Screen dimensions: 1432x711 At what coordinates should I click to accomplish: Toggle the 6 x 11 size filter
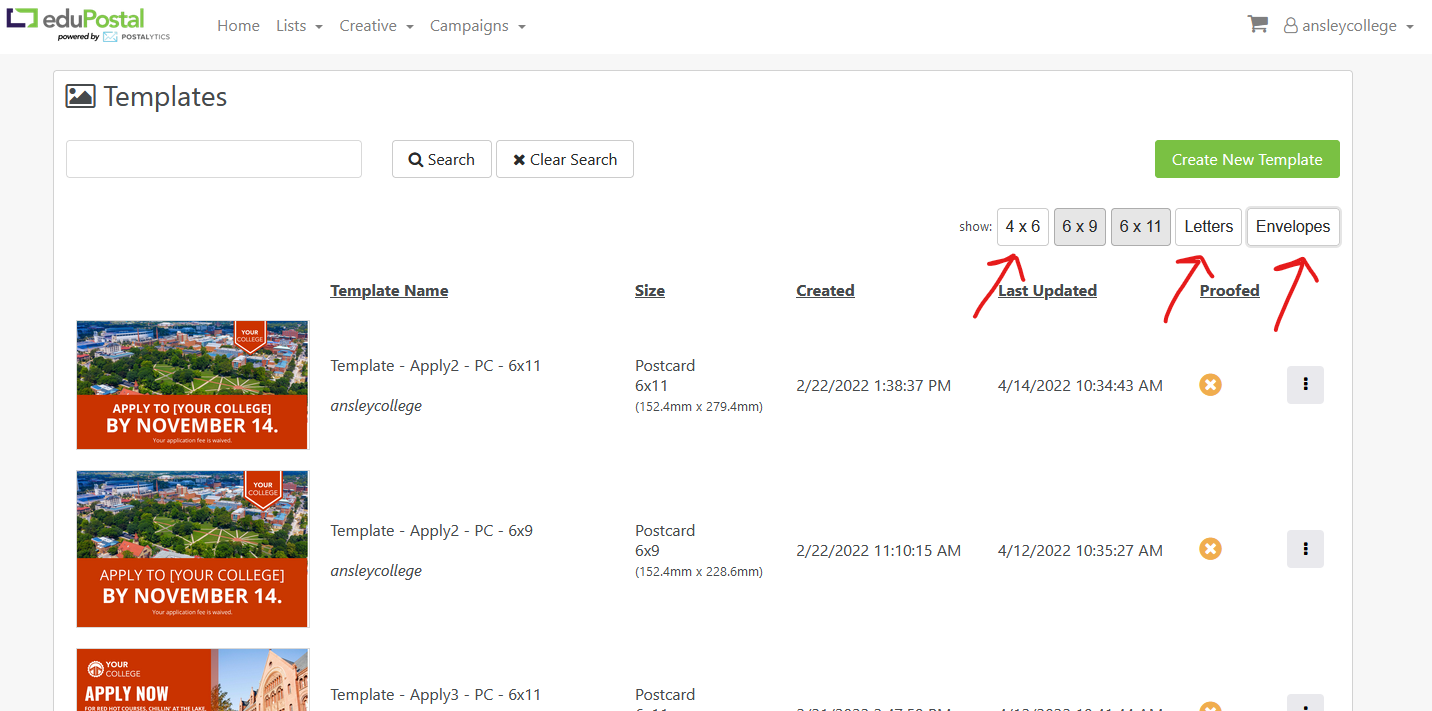click(1140, 227)
